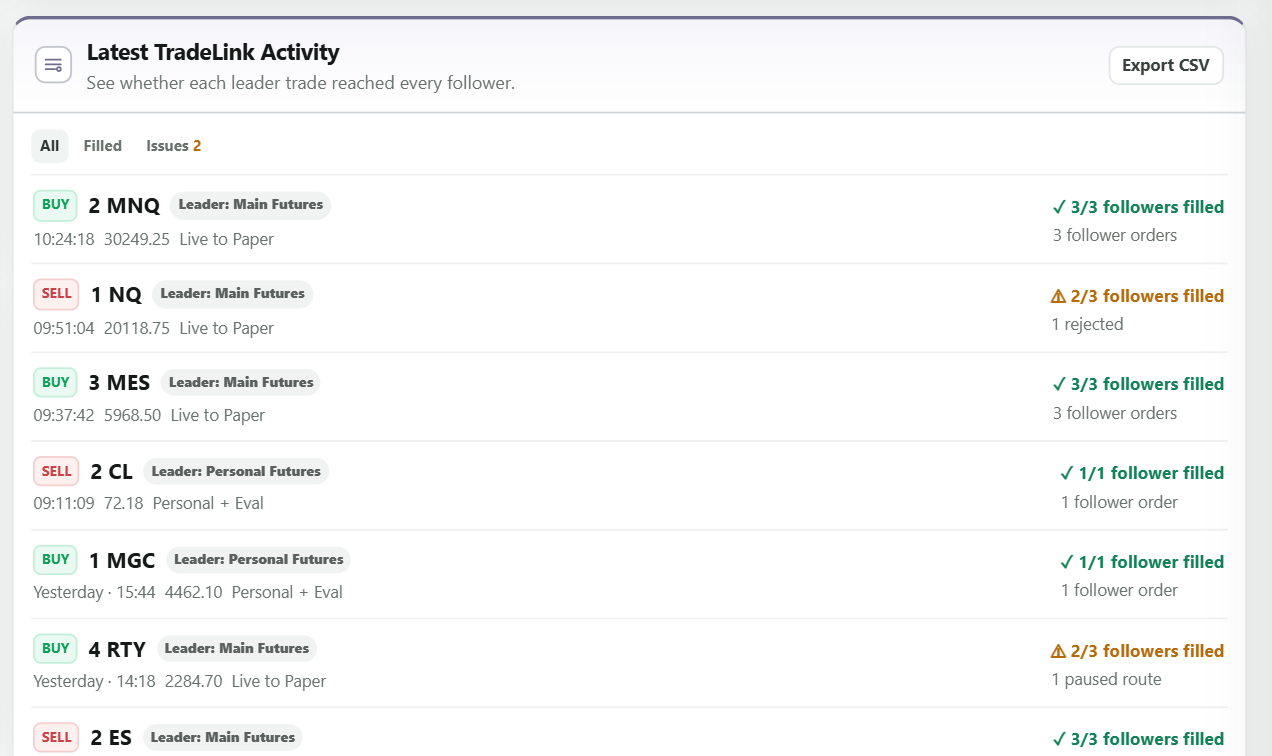Click the "Latest TradeLink Activity" heading
Screen dimensions: 1272x756
(213, 52)
